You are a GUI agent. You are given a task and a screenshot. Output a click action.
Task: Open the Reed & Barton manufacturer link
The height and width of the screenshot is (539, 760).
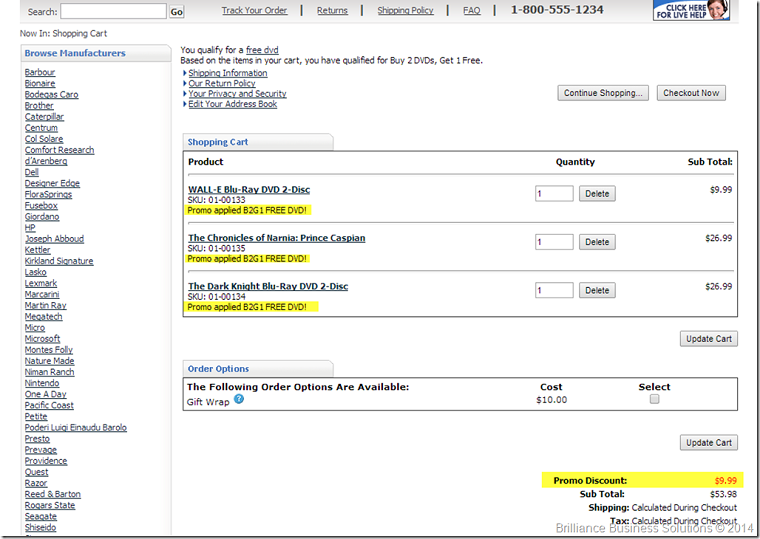(x=53, y=494)
